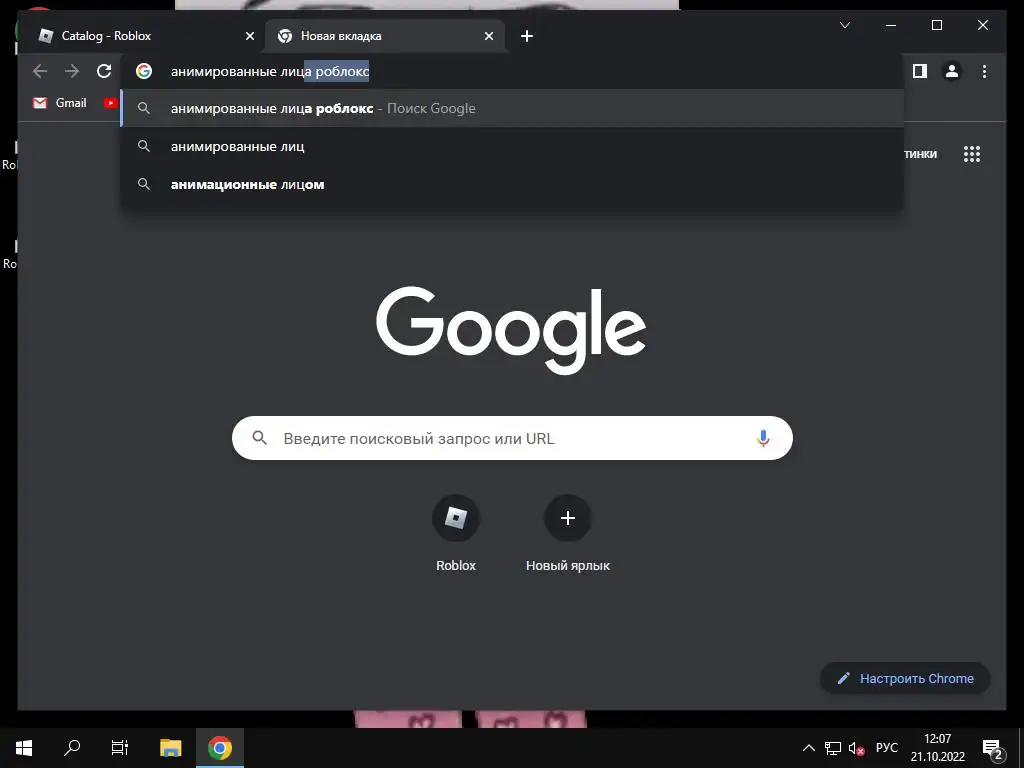Go forward with the forward arrow
Viewport: 1024px width, 768px height.
(72, 71)
